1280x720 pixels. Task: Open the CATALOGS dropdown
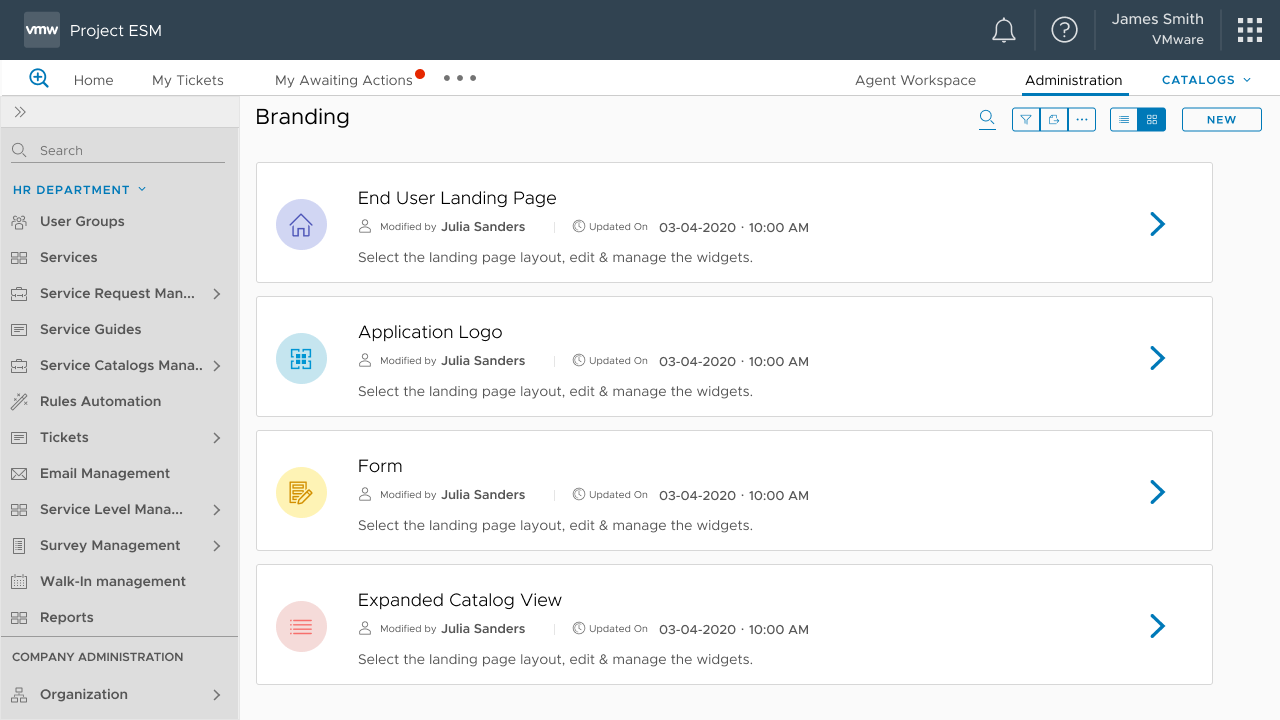click(1206, 80)
